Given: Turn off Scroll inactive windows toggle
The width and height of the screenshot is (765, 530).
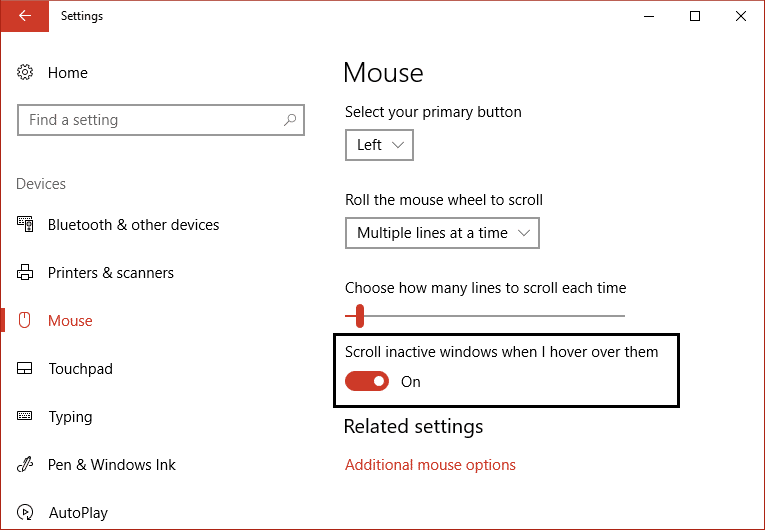Looking at the screenshot, I should point(367,381).
